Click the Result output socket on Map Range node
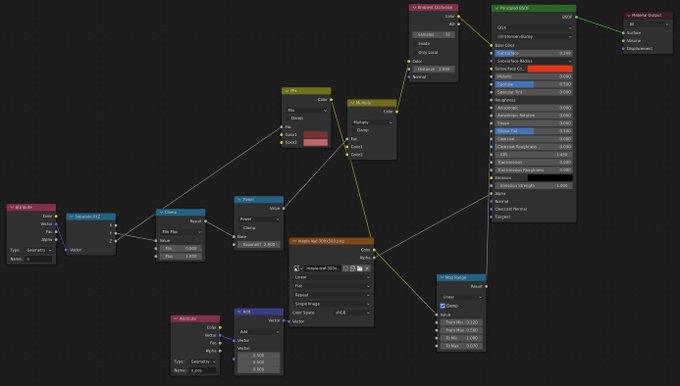 point(486,286)
